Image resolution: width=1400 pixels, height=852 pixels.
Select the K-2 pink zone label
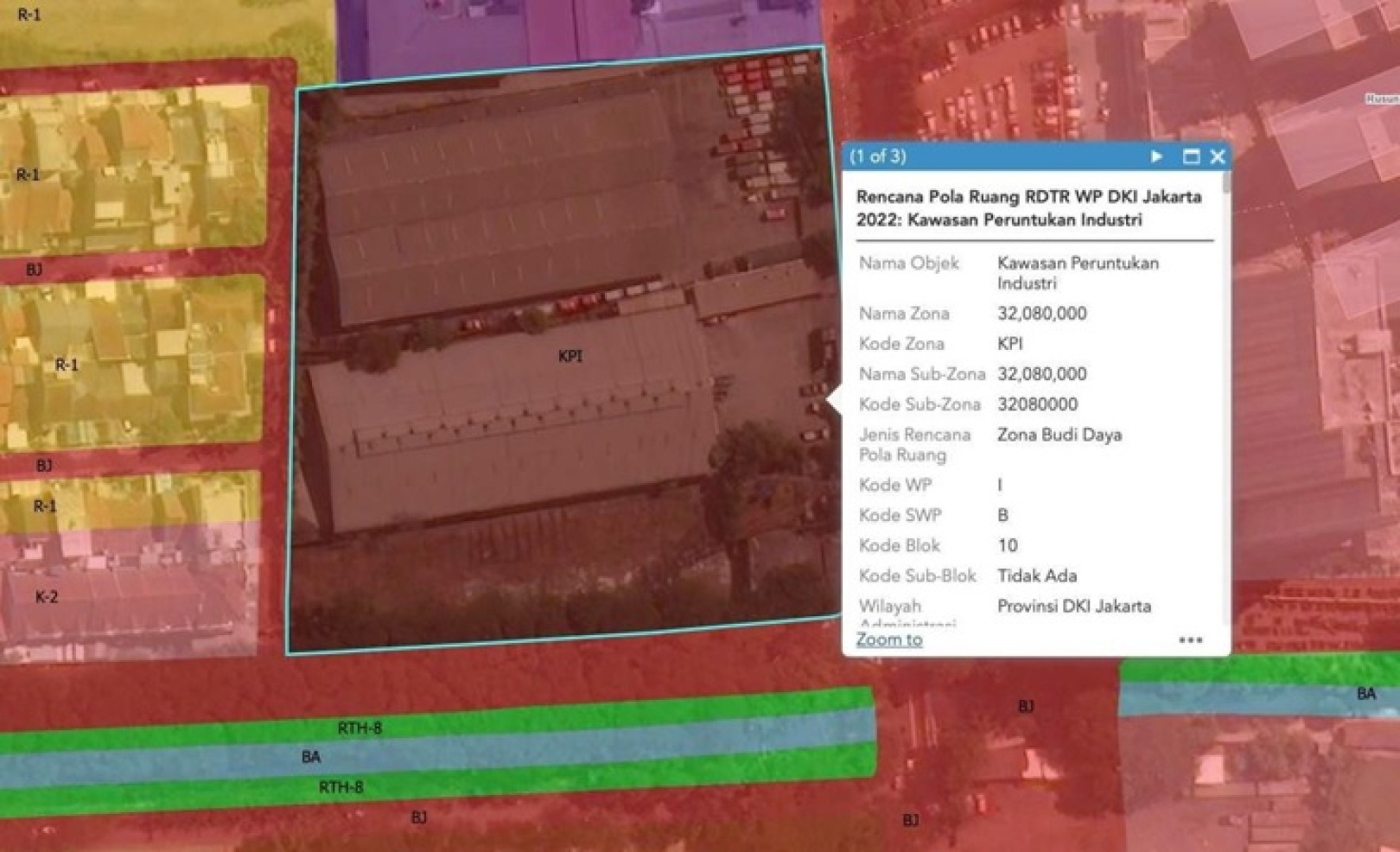pyautogui.click(x=47, y=596)
